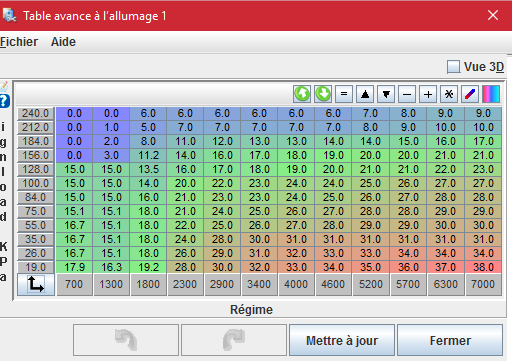Click the plus add icon
This screenshot has height=361, width=512.
tap(428, 94)
